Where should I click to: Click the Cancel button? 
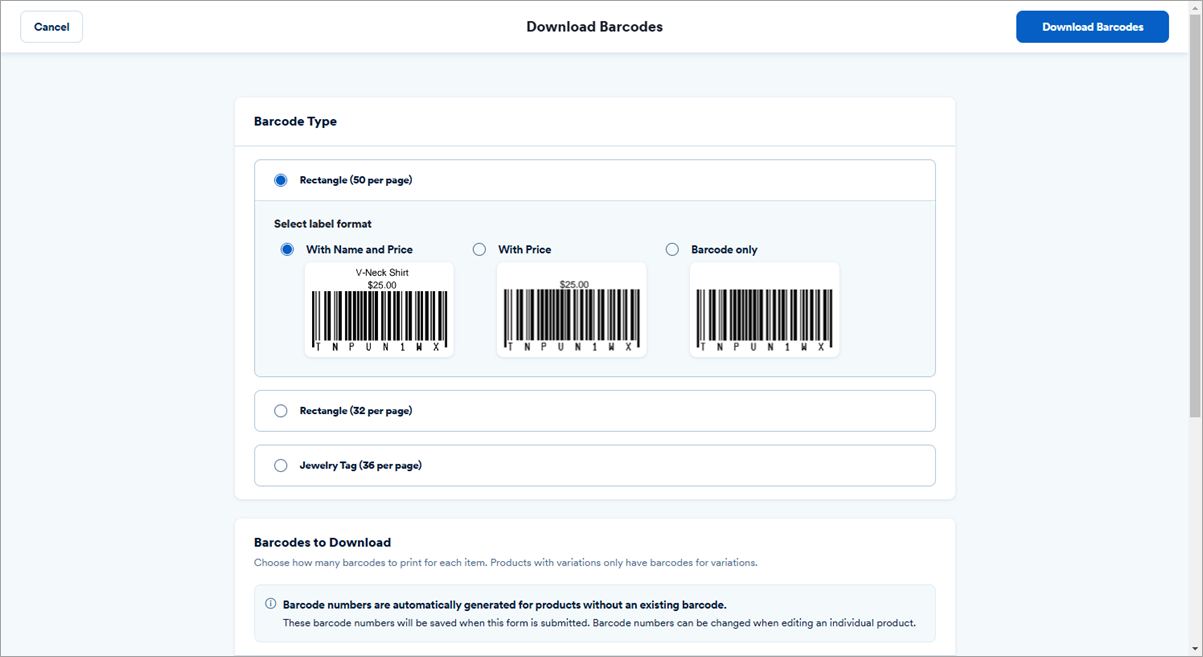pyautogui.click(x=51, y=26)
